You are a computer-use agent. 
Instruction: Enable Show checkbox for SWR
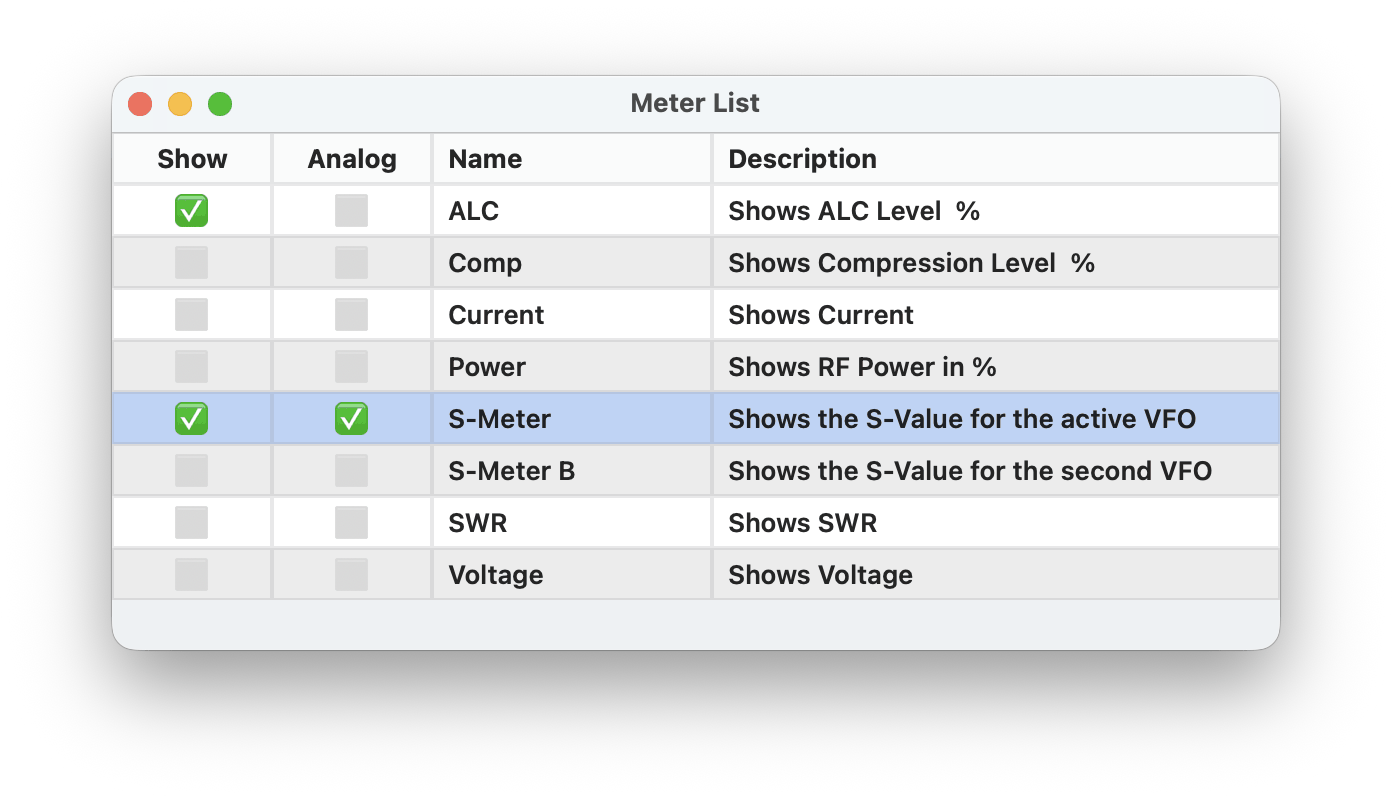point(191,523)
